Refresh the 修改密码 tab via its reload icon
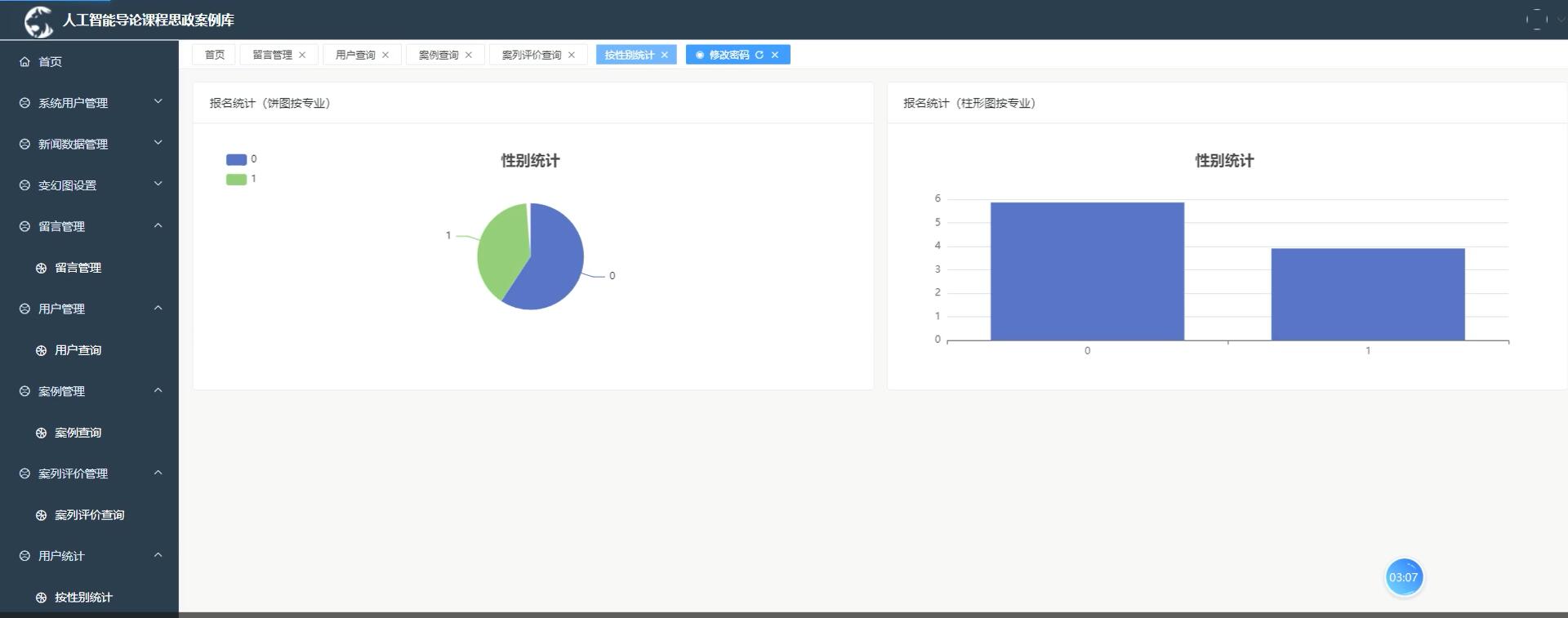 pos(759,55)
